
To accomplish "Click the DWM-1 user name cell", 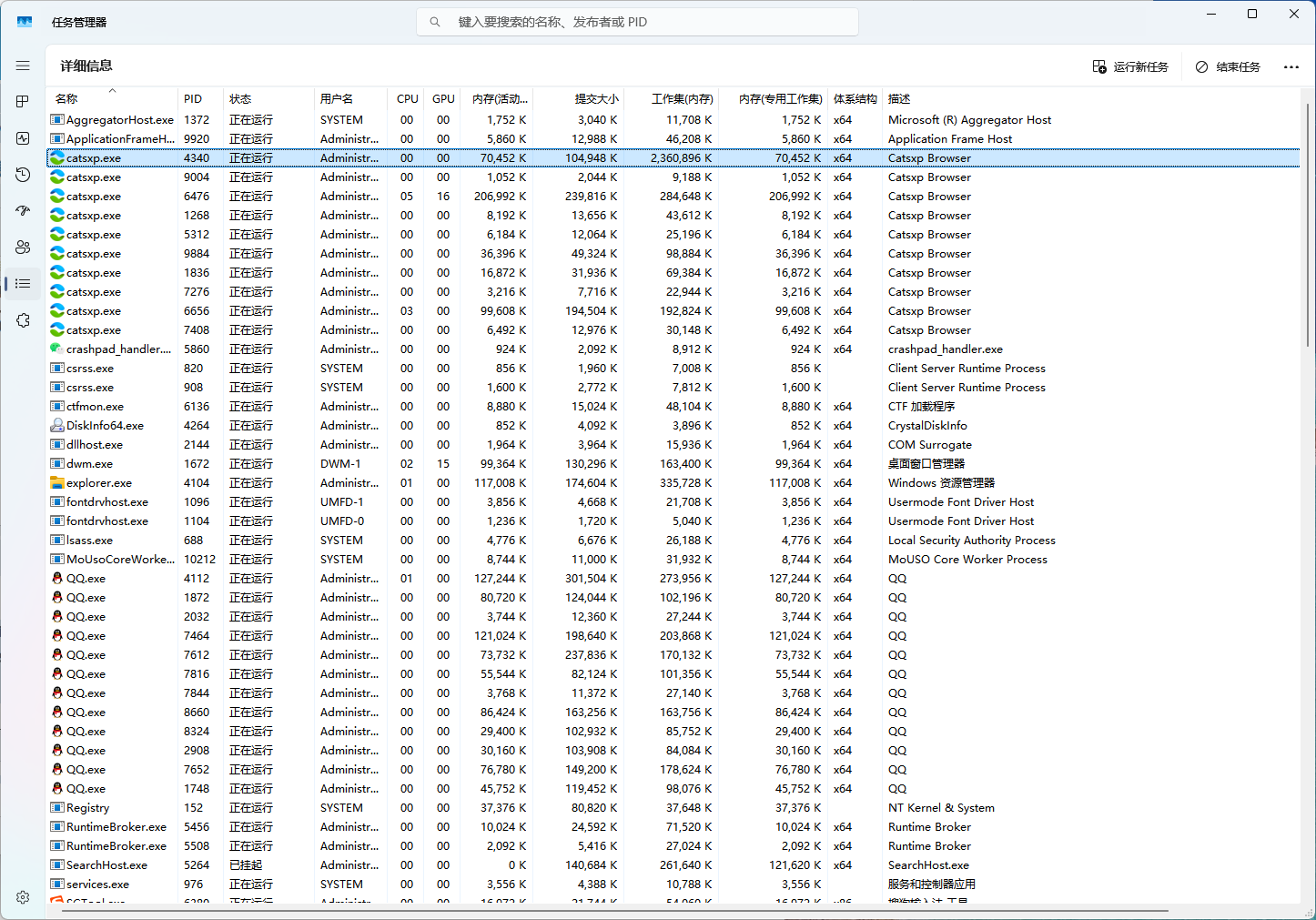I will pyautogui.click(x=340, y=463).
